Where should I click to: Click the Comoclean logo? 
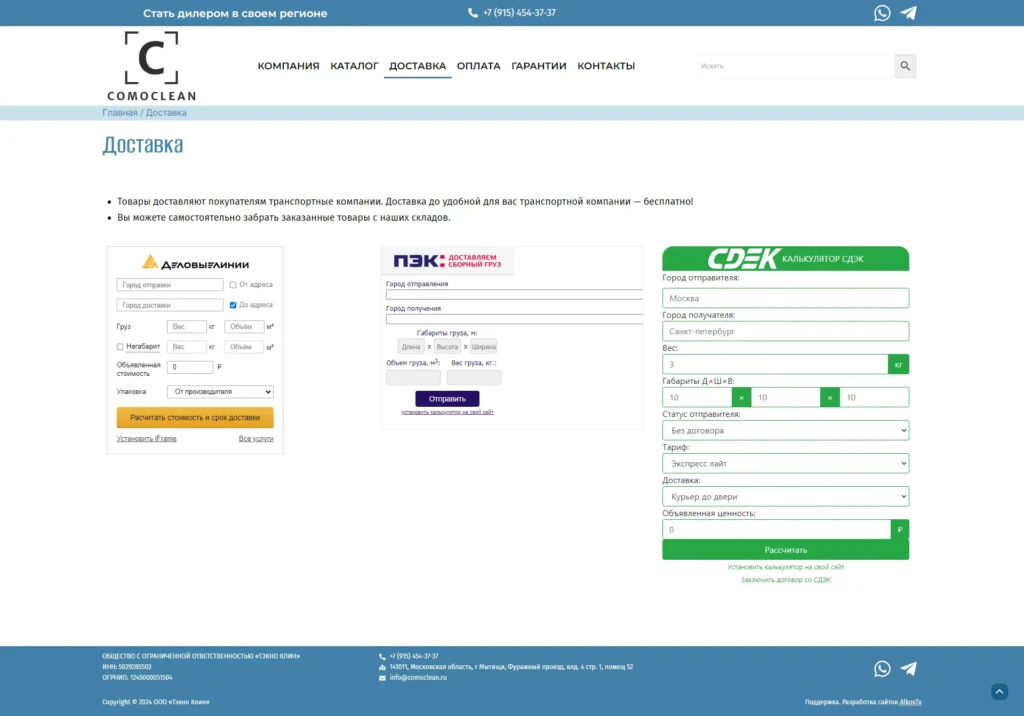click(x=152, y=66)
